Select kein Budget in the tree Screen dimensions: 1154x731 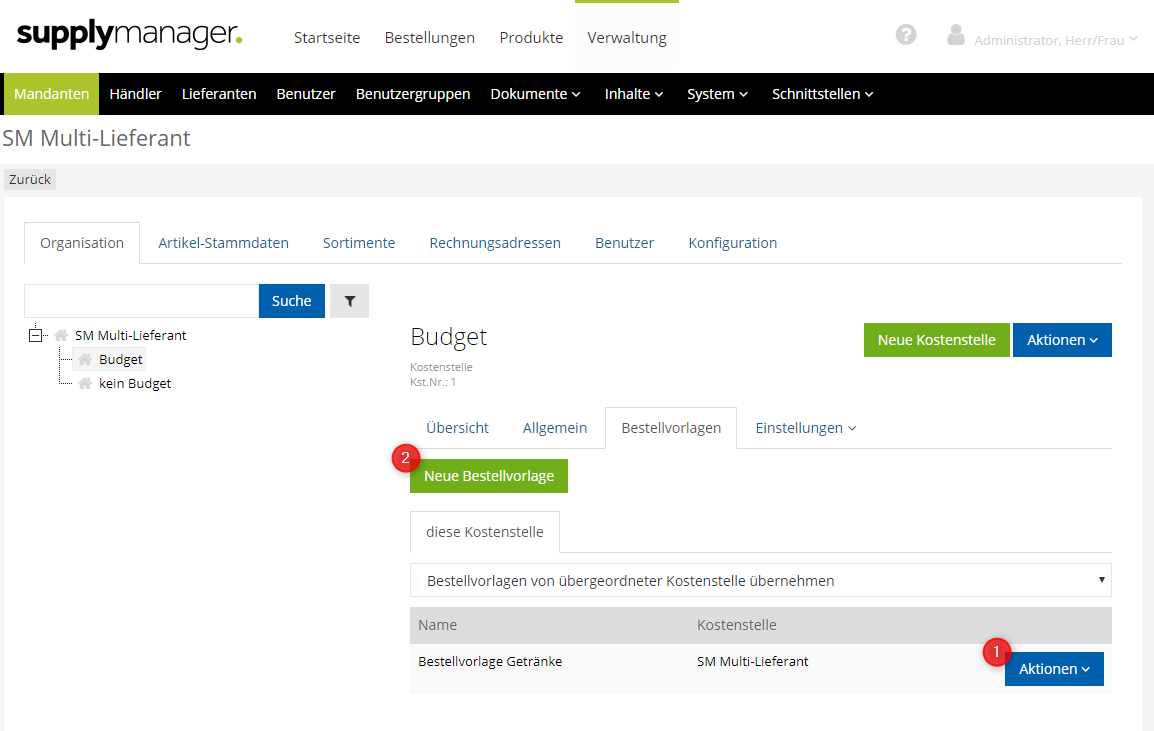pyautogui.click(x=135, y=384)
